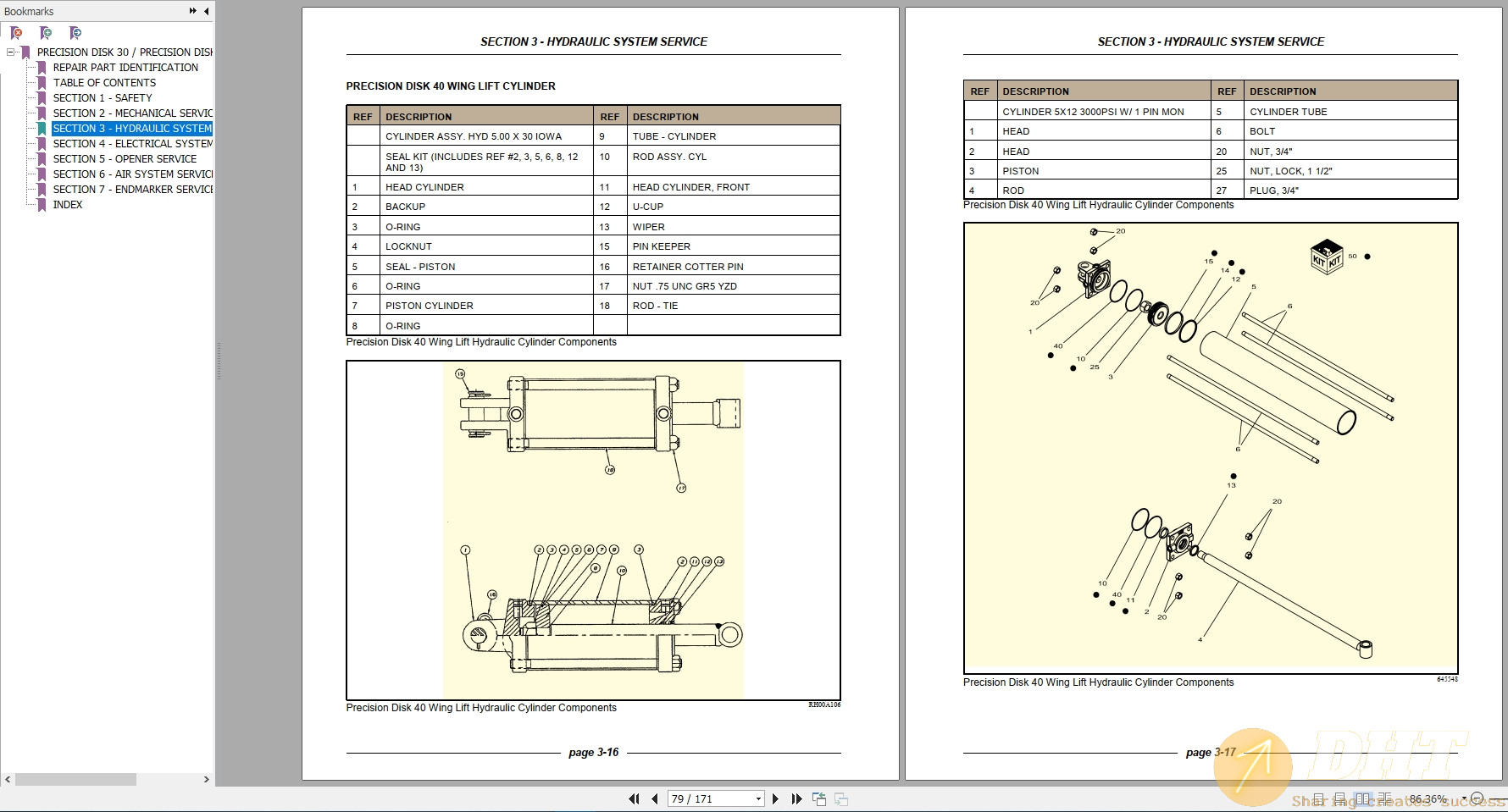Select the two-page continuous layout icon
The image size is (1508, 812).
pyautogui.click(x=1384, y=798)
